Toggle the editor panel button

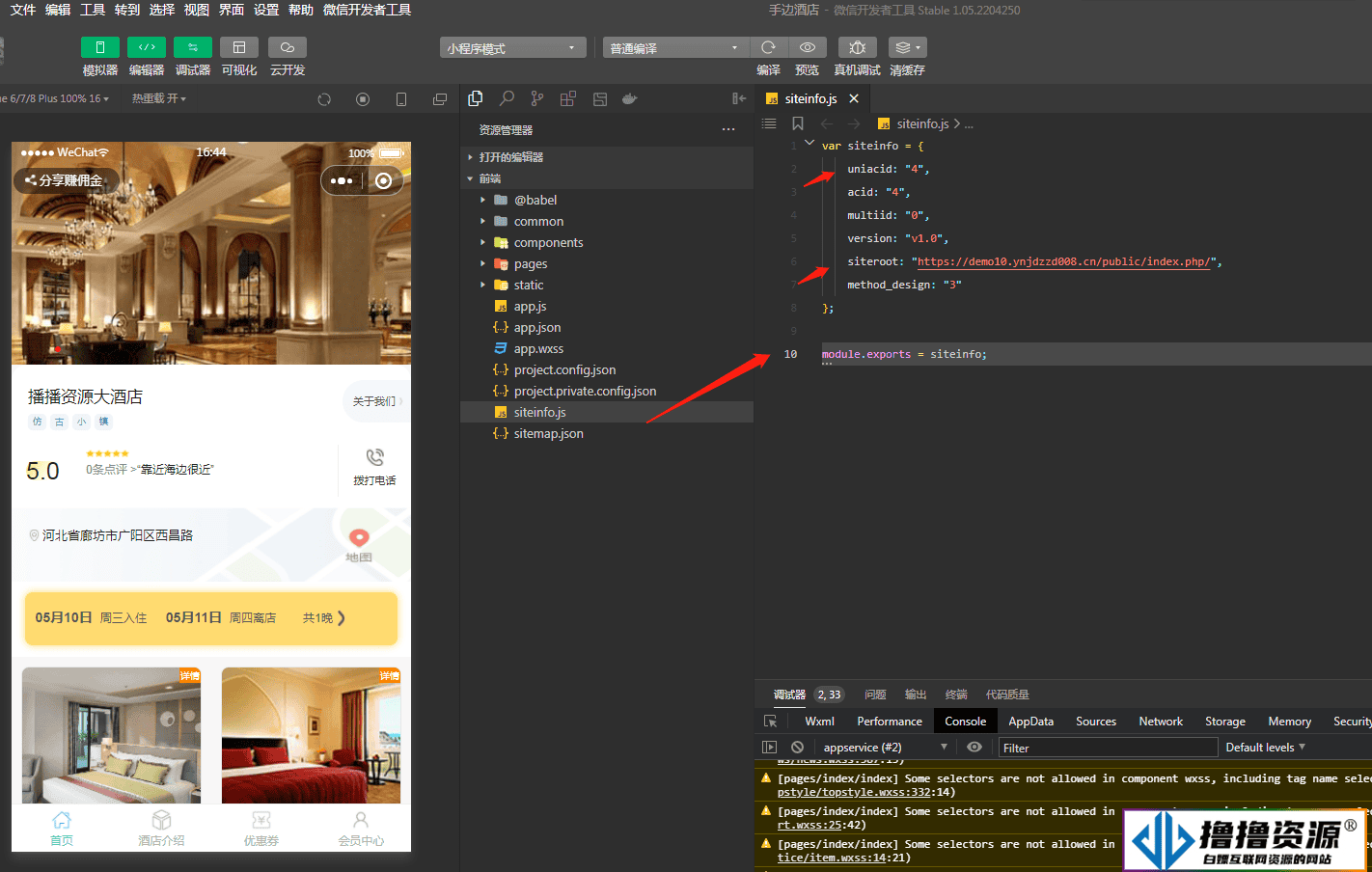(x=147, y=47)
